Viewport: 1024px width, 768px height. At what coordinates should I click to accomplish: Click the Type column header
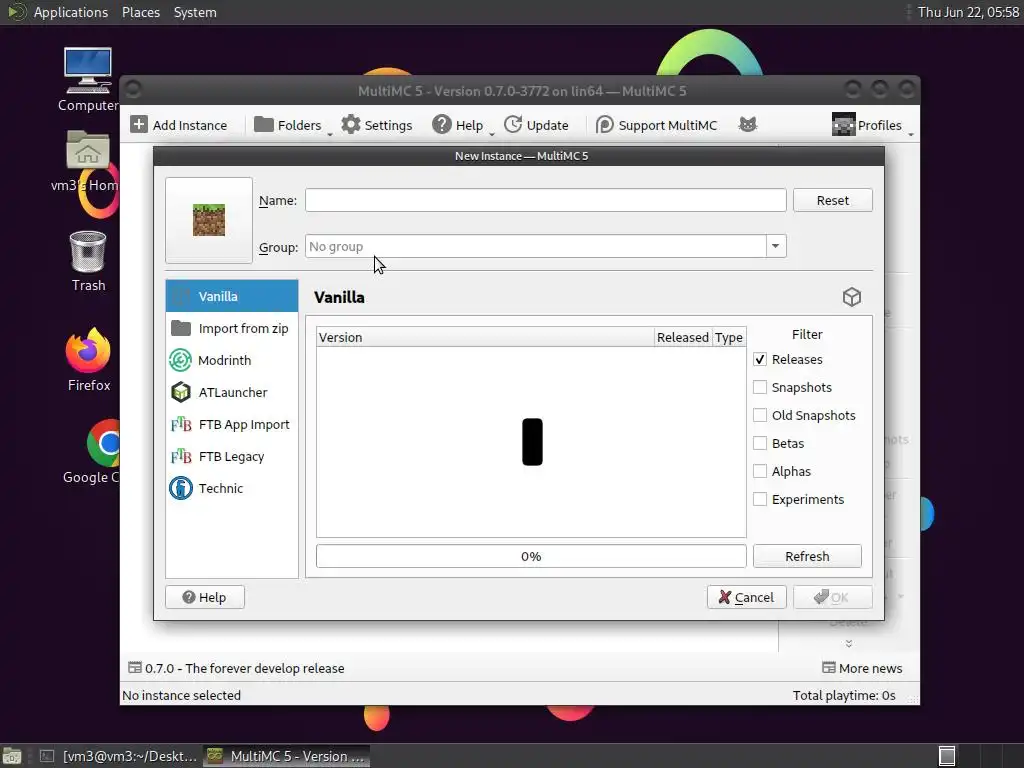point(729,337)
